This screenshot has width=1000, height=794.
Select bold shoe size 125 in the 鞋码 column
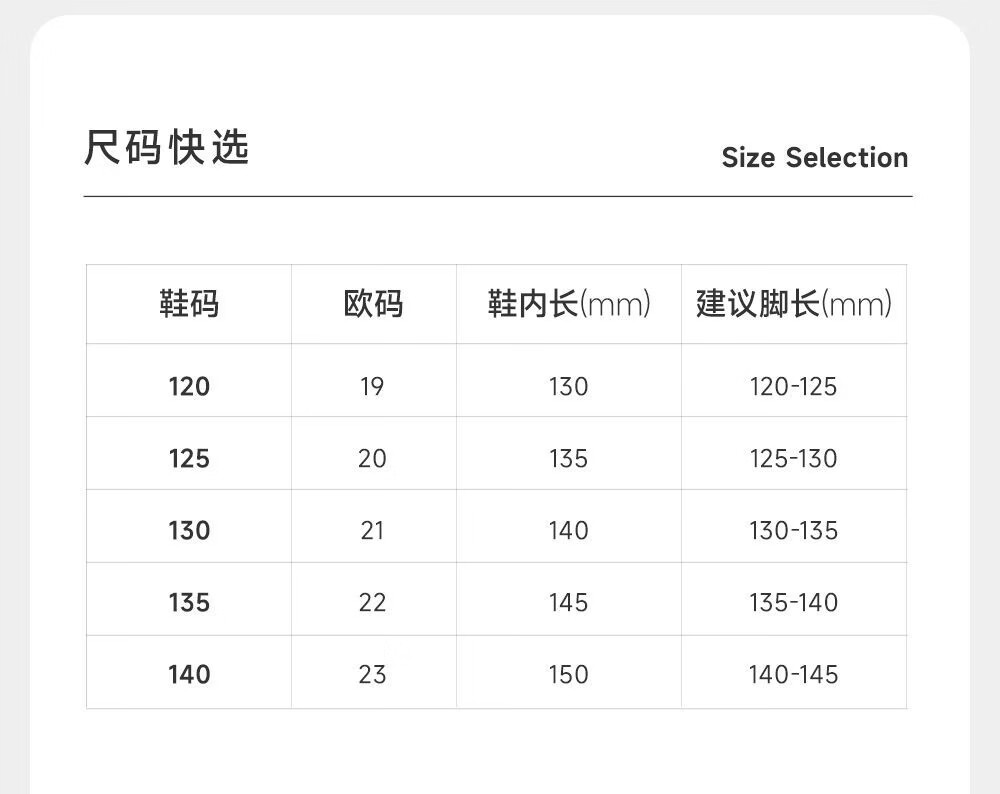[189, 459]
